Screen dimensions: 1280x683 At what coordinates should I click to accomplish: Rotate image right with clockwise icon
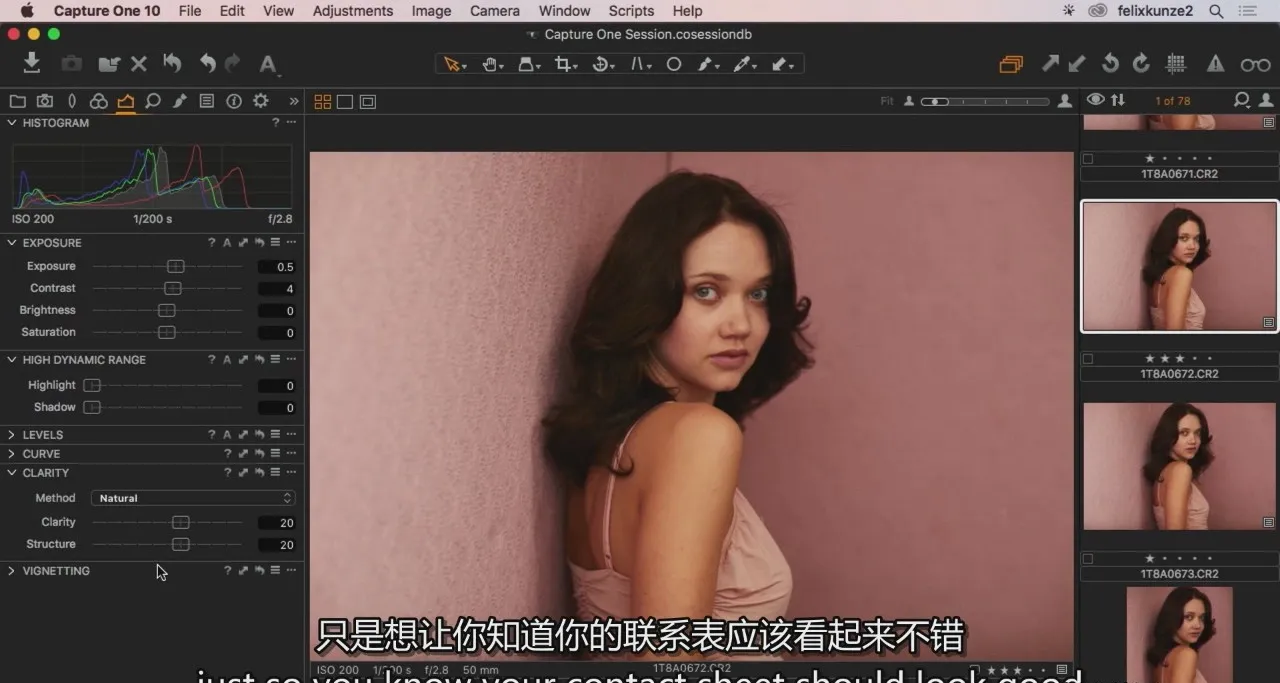point(1141,63)
